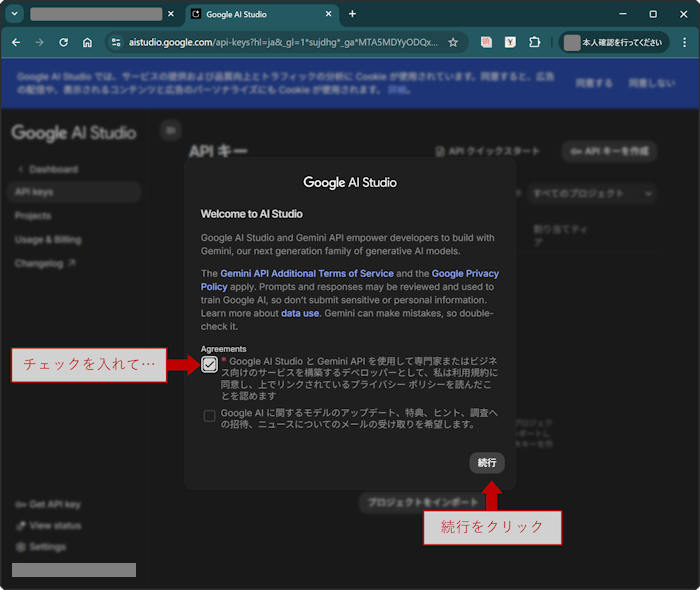Click the 続行 button

point(487,463)
